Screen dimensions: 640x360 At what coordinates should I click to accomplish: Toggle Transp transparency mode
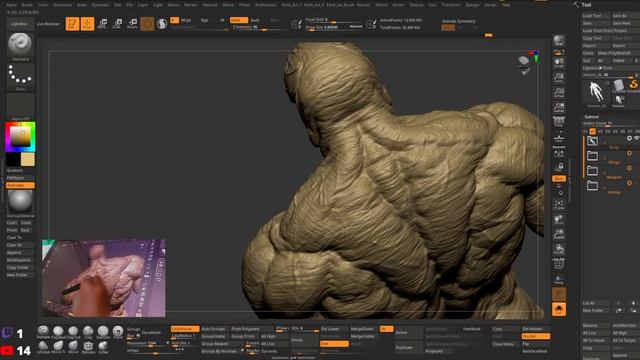pos(559,279)
